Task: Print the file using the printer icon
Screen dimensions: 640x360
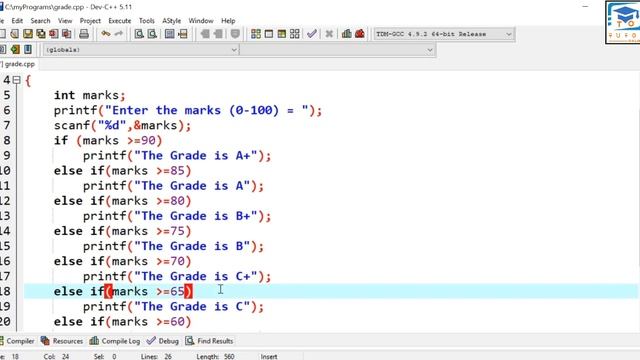Action: (84, 34)
